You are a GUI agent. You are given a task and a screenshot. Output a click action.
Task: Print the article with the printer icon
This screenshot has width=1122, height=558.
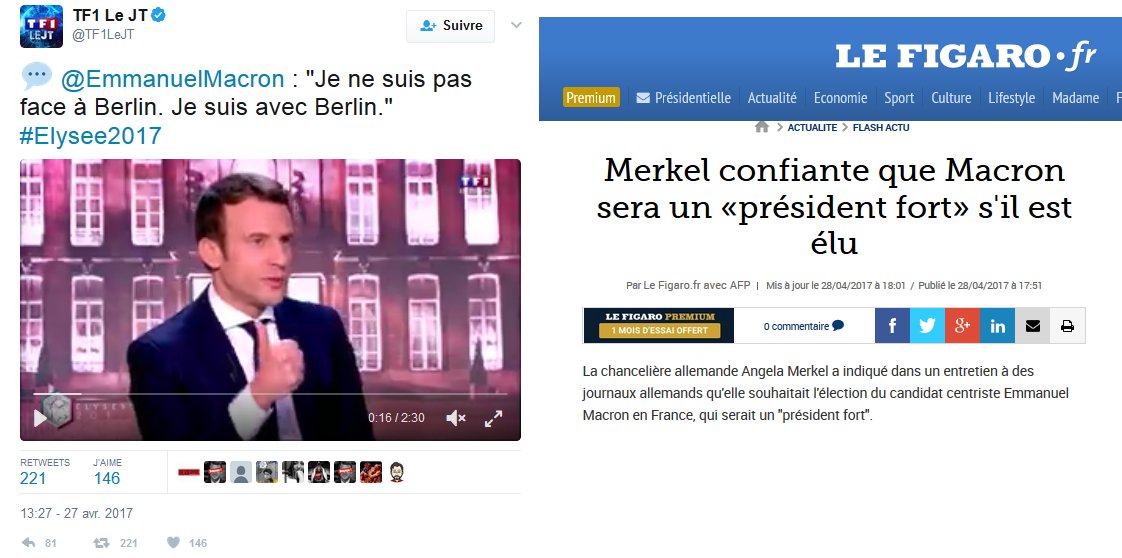pos(1068,326)
